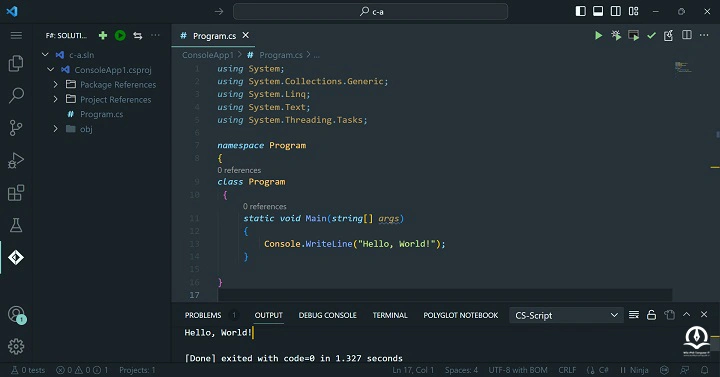Start debugging with bug-play icon

(x=616, y=35)
